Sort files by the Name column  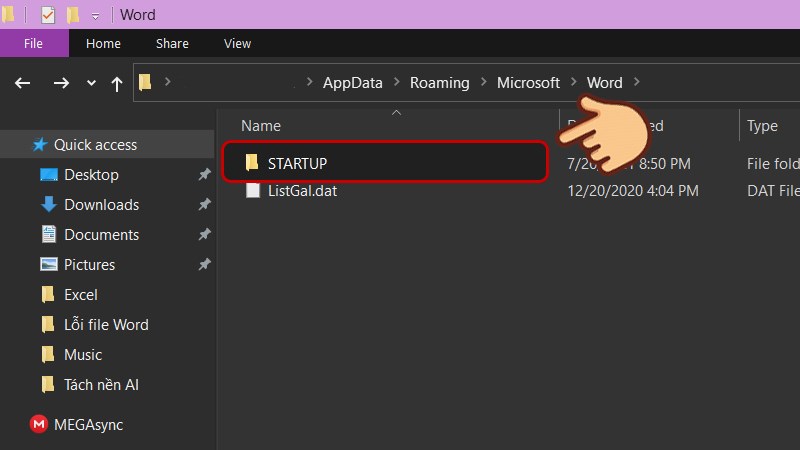point(261,126)
